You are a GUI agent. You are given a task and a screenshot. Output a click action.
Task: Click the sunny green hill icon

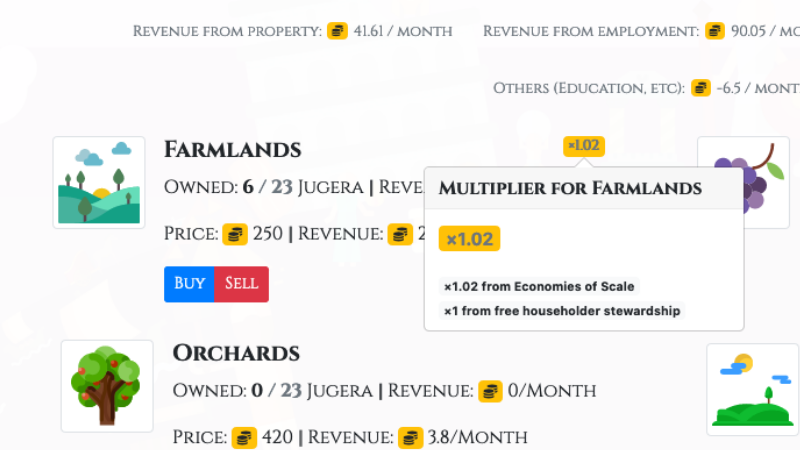click(752, 389)
